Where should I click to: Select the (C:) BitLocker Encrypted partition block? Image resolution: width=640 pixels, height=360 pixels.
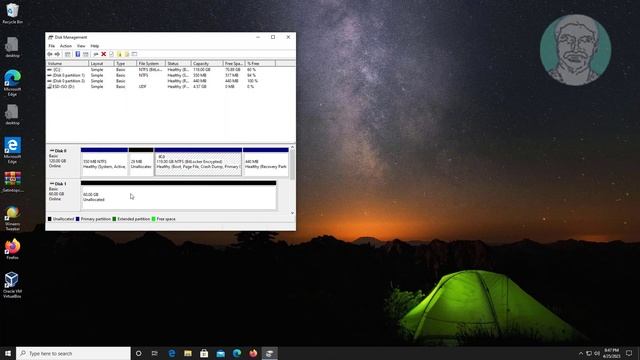(x=198, y=162)
